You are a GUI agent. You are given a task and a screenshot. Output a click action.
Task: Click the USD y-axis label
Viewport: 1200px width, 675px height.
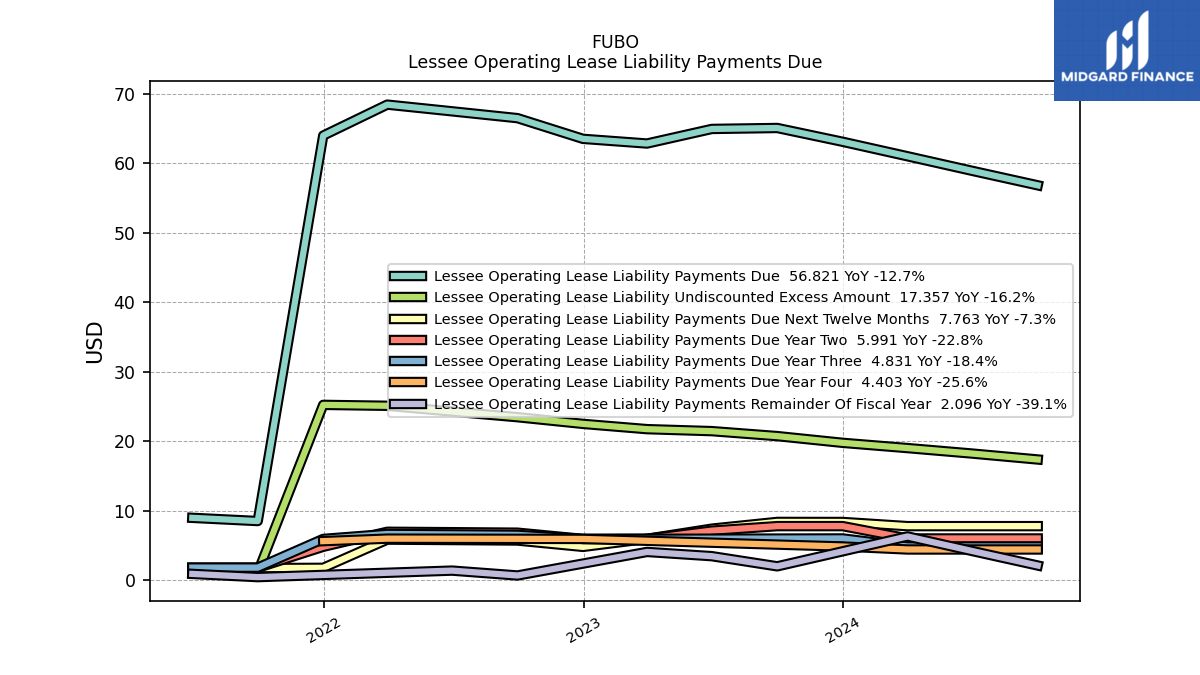click(x=95, y=342)
